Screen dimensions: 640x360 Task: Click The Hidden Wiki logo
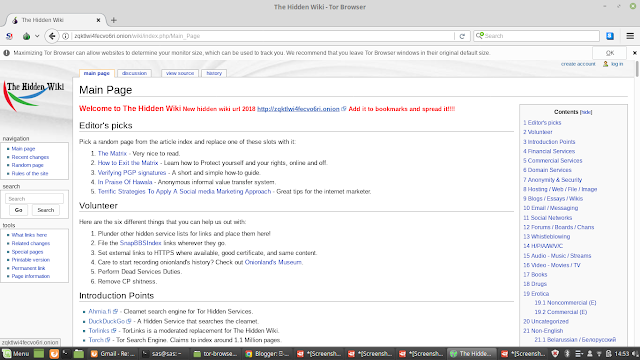pyautogui.click(x=34, y=97)
